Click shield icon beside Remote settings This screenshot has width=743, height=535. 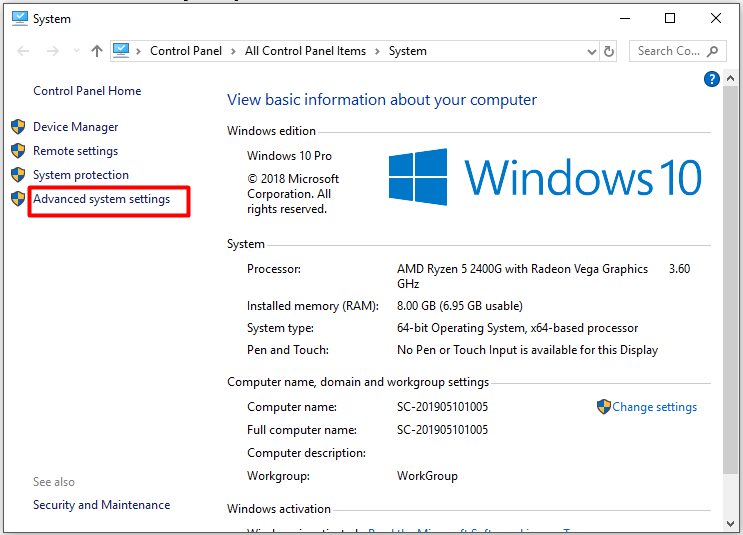(x=18, y=151)
